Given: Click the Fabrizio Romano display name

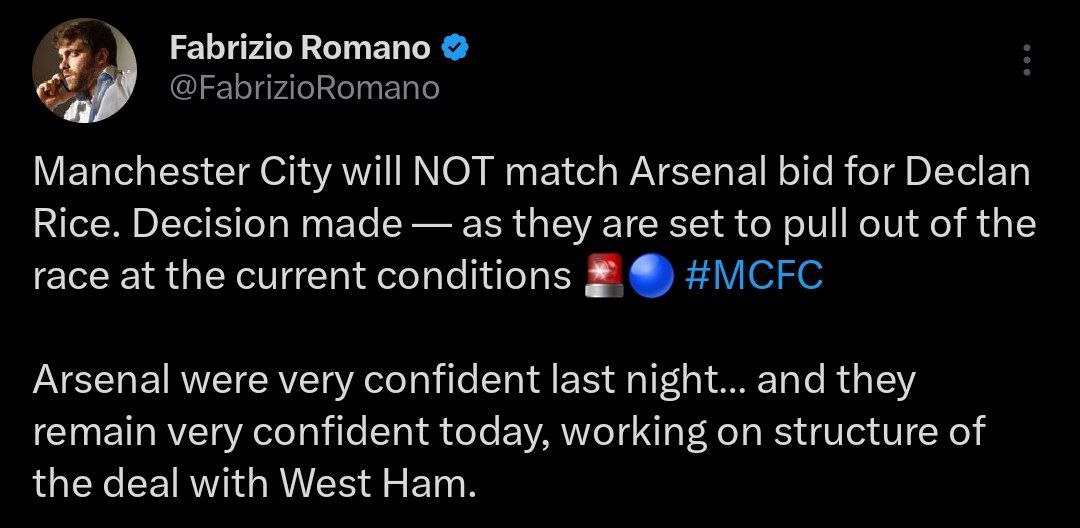Looking at the screenshot, I should [300, 48].
